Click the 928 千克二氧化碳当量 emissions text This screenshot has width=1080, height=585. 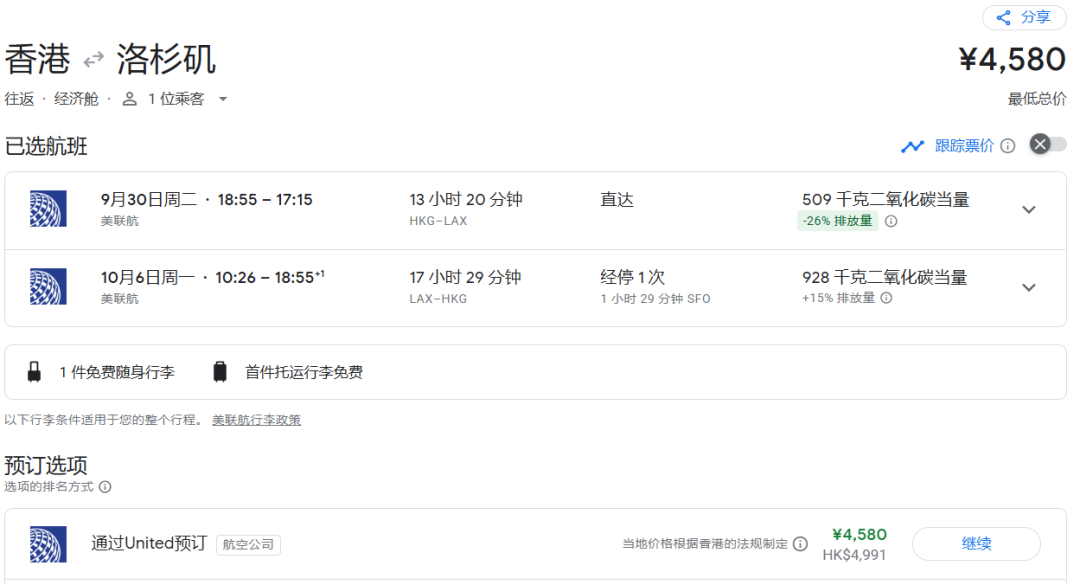pyautogui.click(x=884, y=277)
